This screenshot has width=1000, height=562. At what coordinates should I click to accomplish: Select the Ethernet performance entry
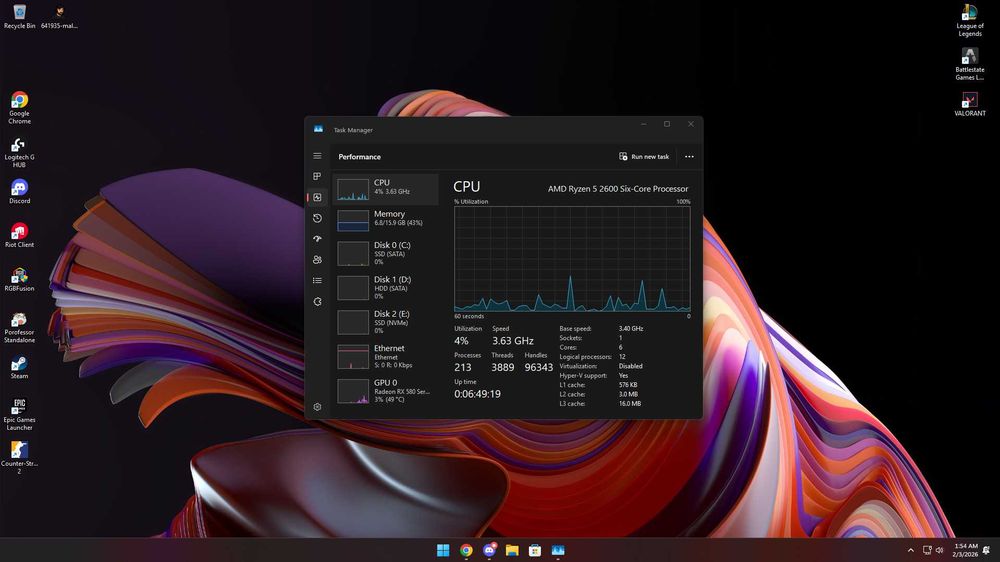pyautogui.click(x=386, y=357)
